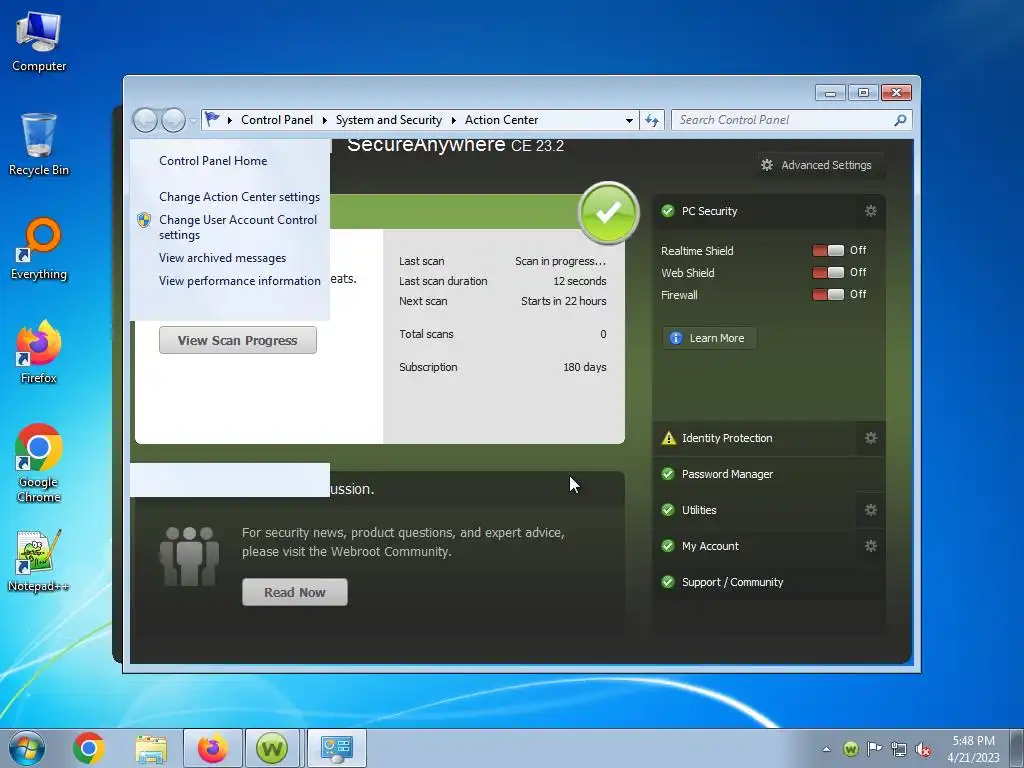Click the muted volume tray icon
Screen dimensions: 1024x768
[x=923, y=749]
